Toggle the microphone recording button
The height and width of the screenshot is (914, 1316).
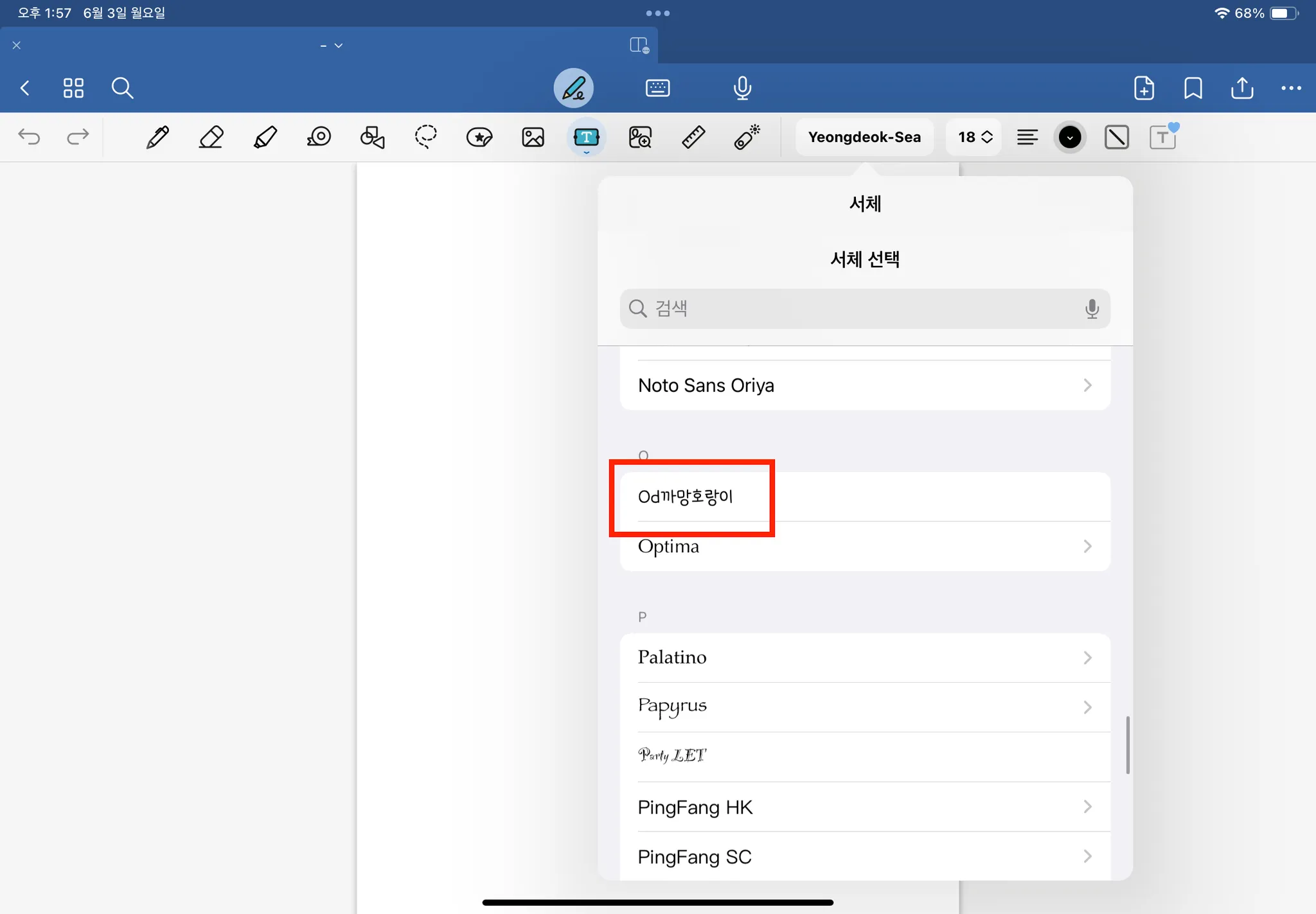tap(742, 88)
